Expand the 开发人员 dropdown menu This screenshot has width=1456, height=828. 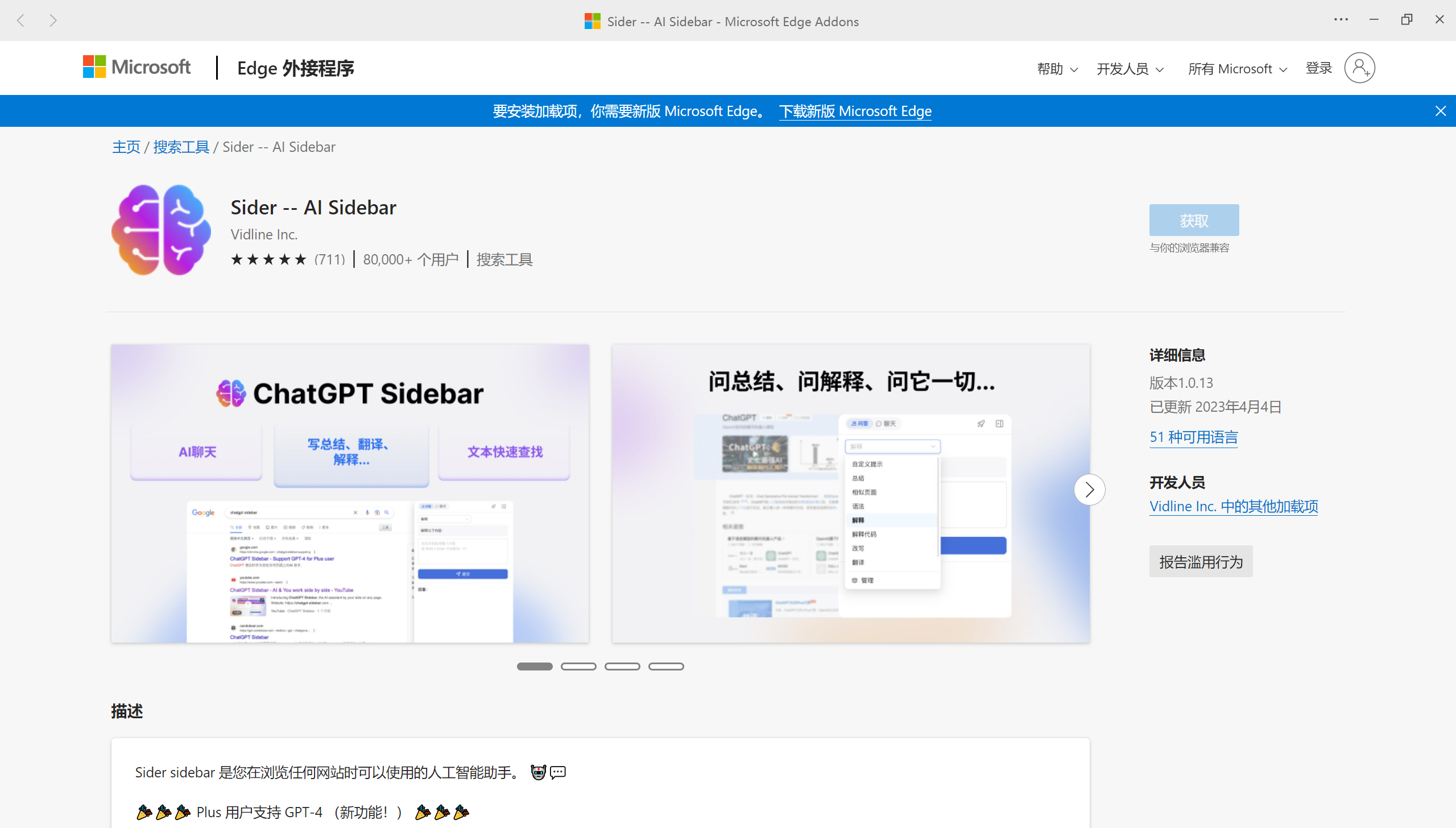(1130, 69)
